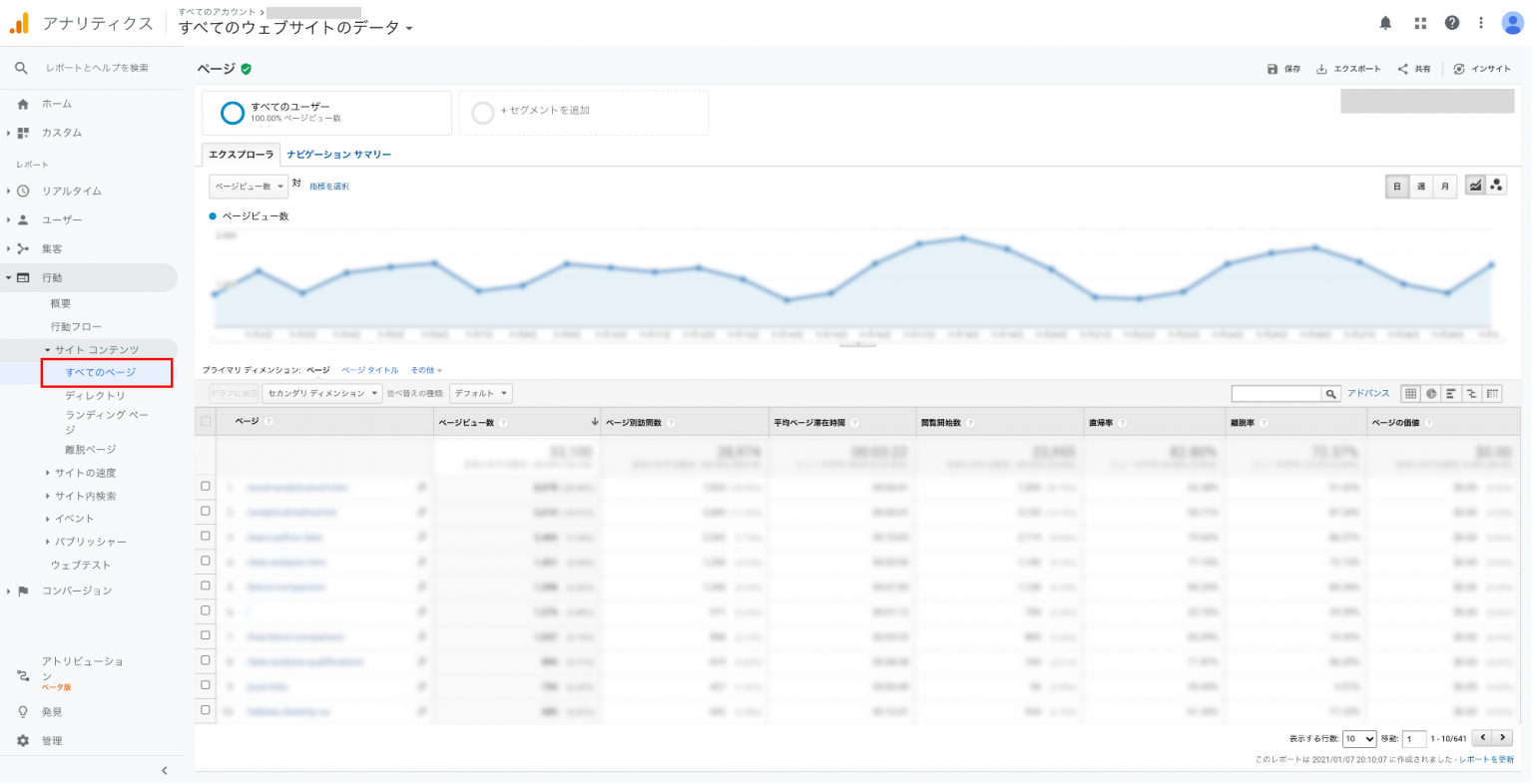Open the 表示する行数 rows dropdown

click(1358, 737)
